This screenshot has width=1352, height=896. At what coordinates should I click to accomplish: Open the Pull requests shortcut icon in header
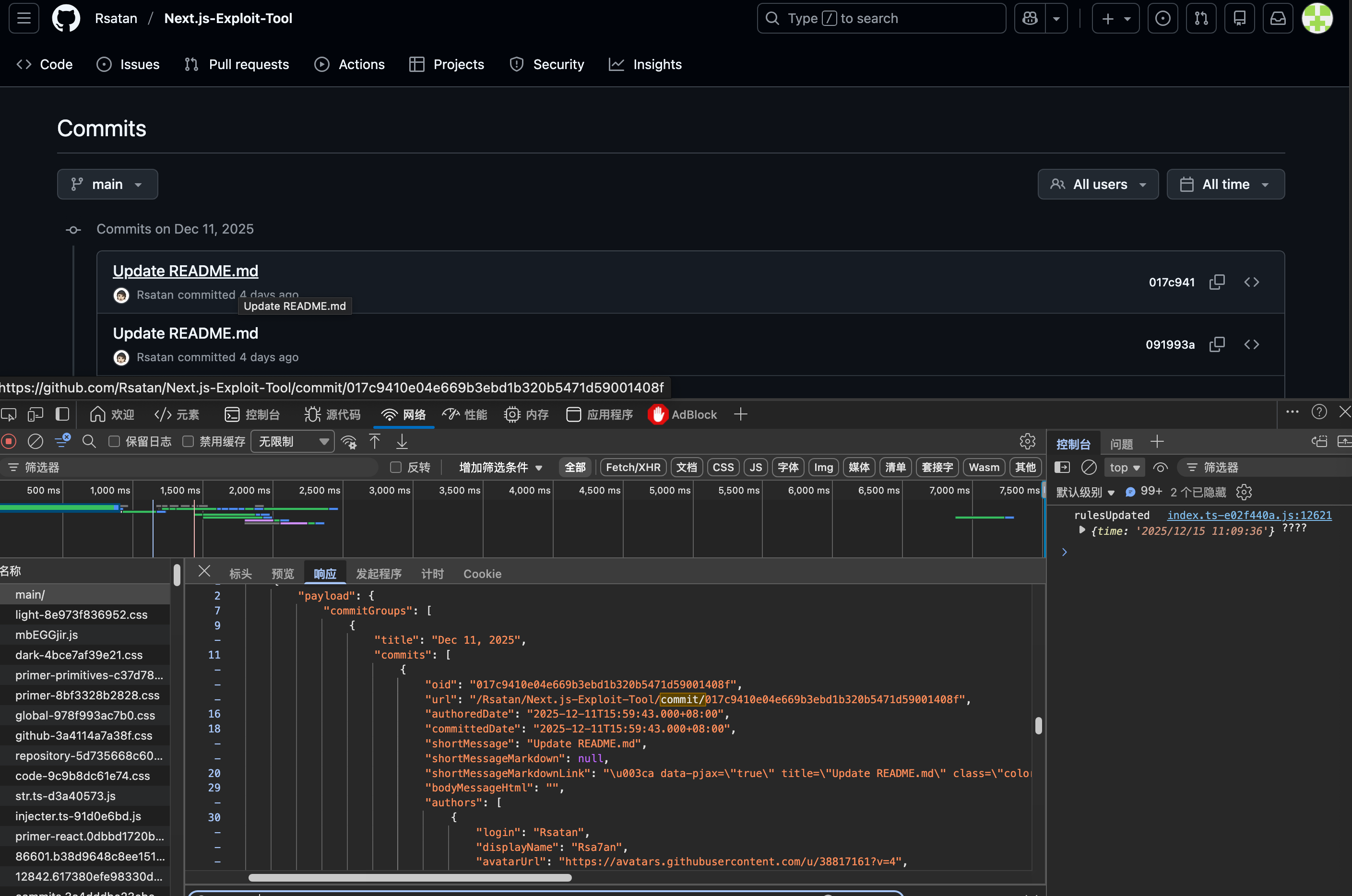coord(1201,18)
